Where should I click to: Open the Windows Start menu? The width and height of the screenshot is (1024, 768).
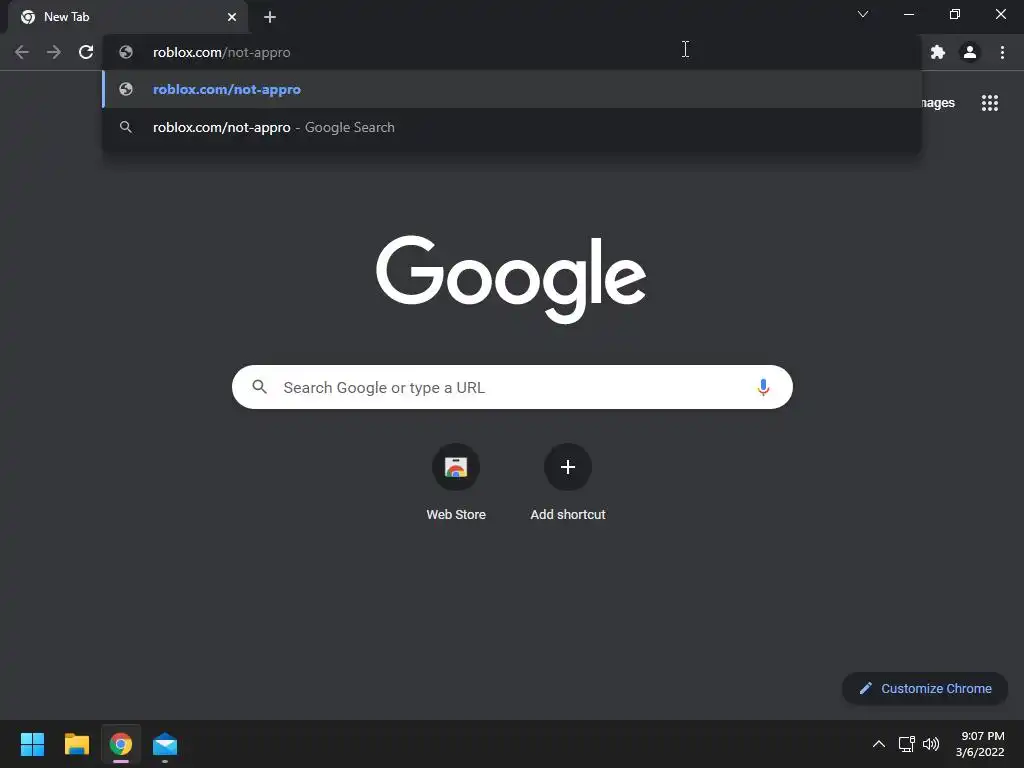(32, 744)
